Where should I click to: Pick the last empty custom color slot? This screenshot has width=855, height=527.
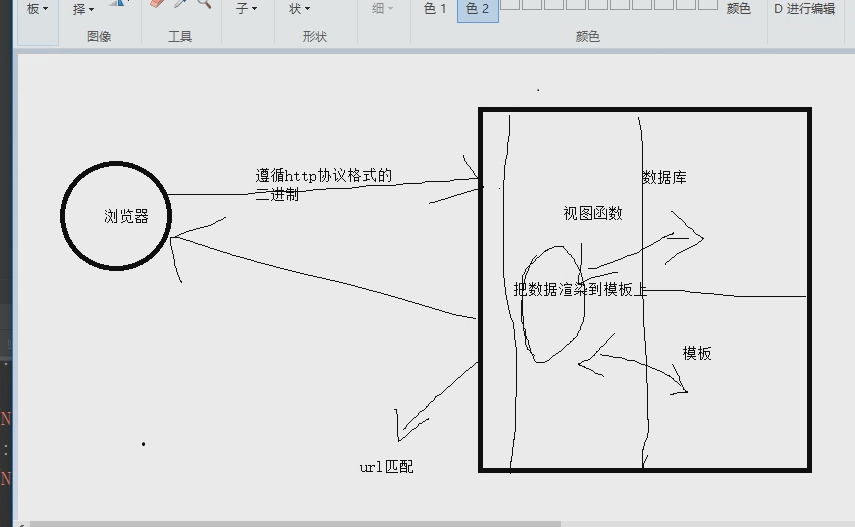tap(708, 4)
